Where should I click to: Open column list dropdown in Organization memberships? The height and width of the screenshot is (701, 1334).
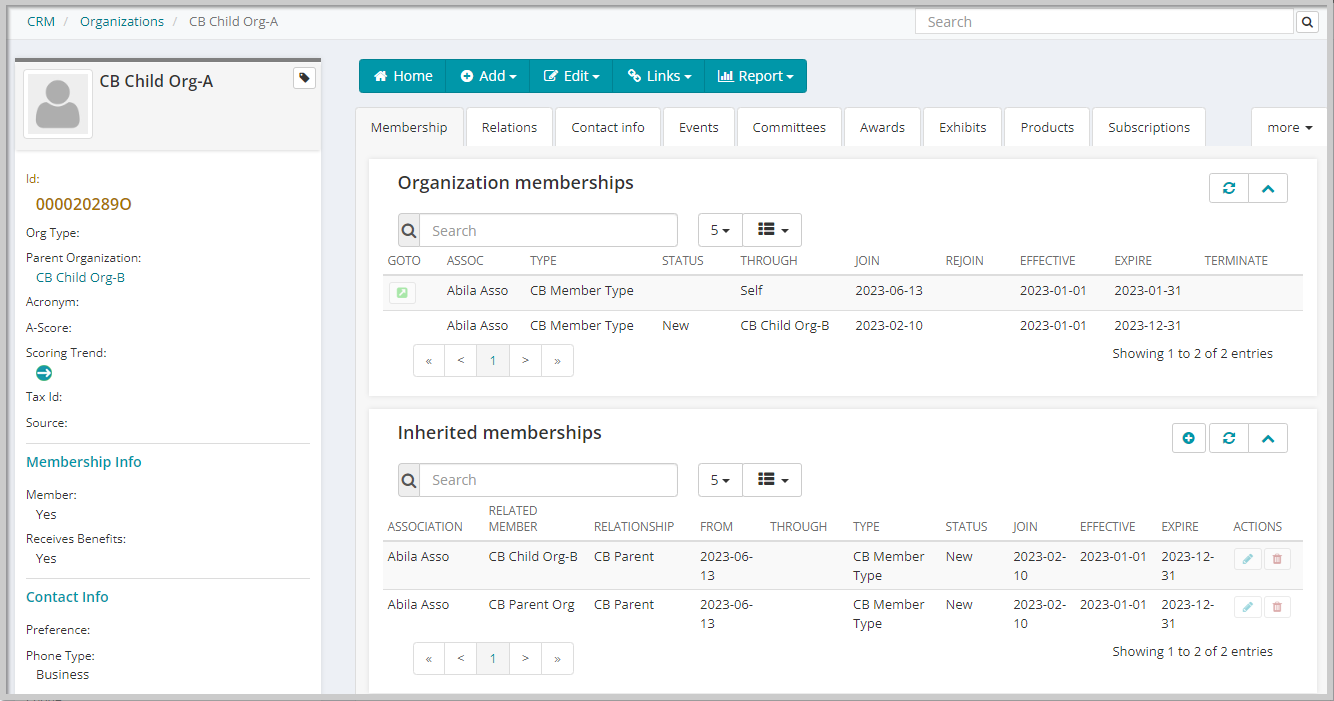coord(772,230)
